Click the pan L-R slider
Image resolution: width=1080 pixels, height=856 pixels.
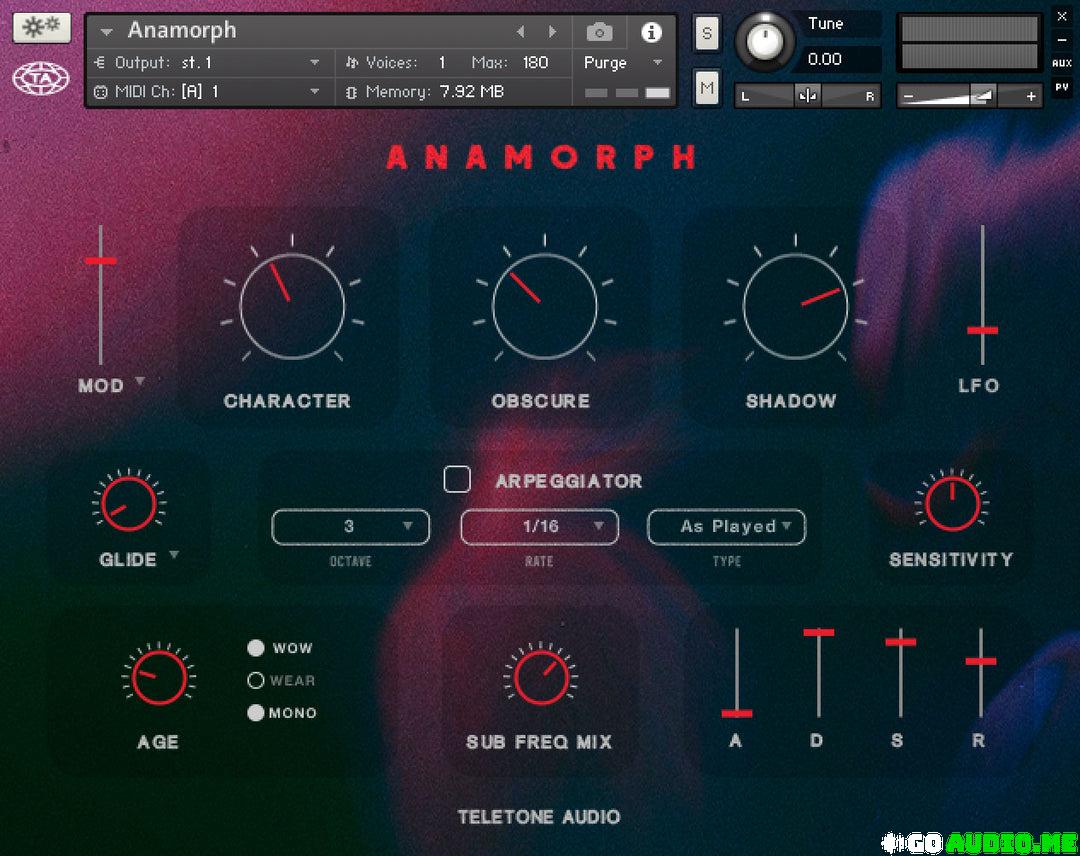[x=807, y=96]
